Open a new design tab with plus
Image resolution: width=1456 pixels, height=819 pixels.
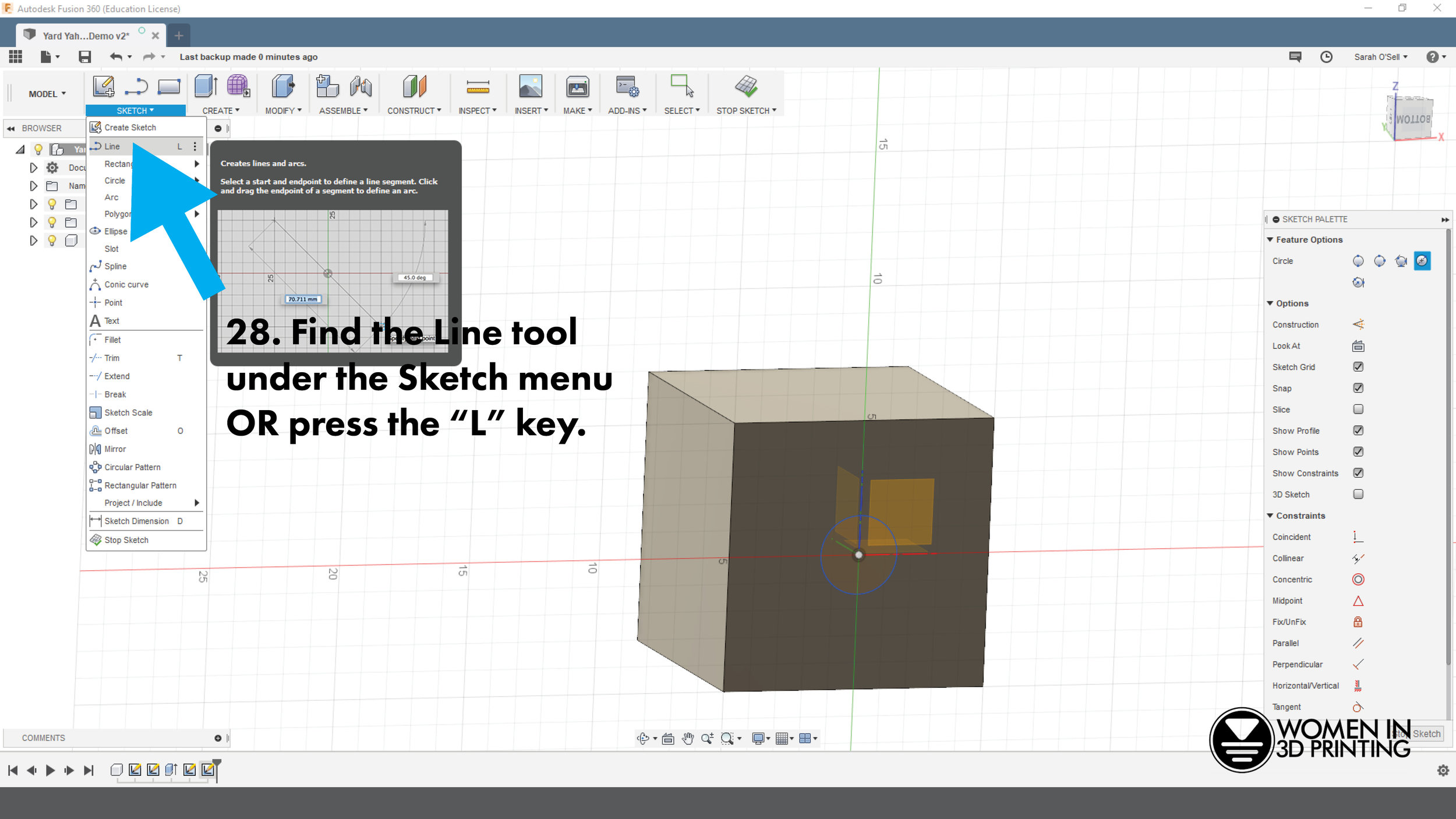(x=179, y=36)
